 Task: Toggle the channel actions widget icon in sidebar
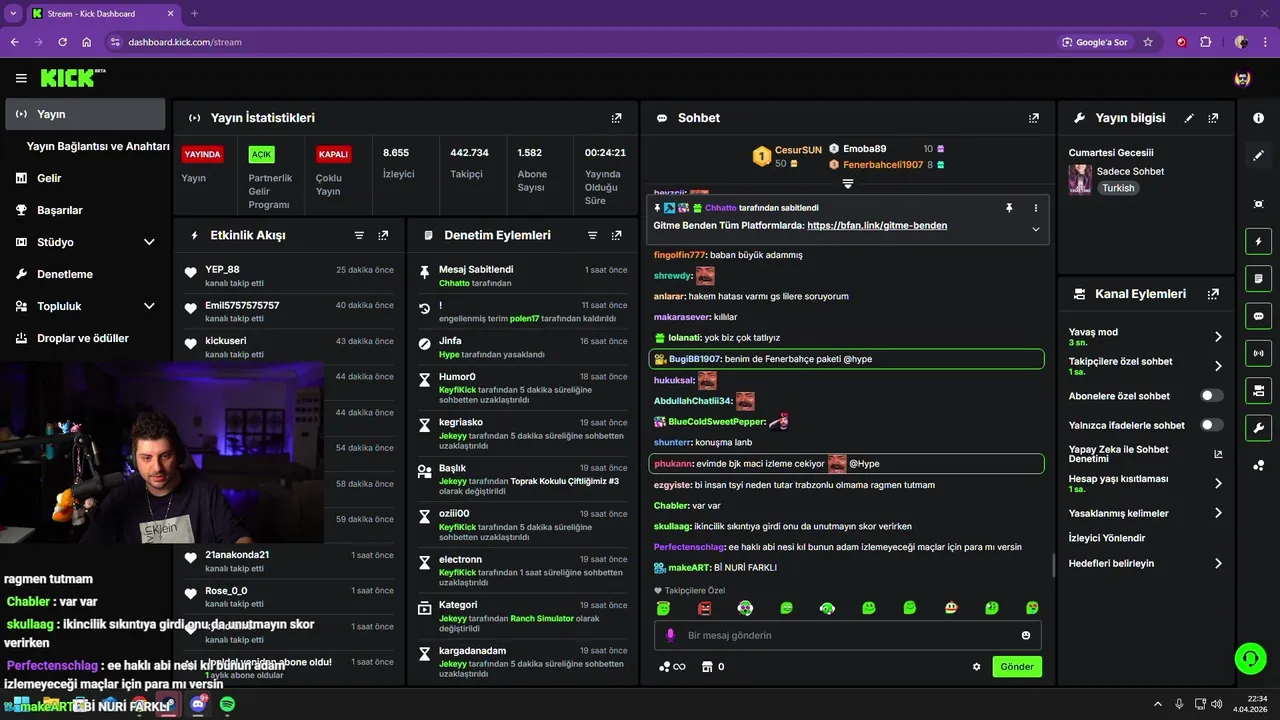pos(1258,390)
